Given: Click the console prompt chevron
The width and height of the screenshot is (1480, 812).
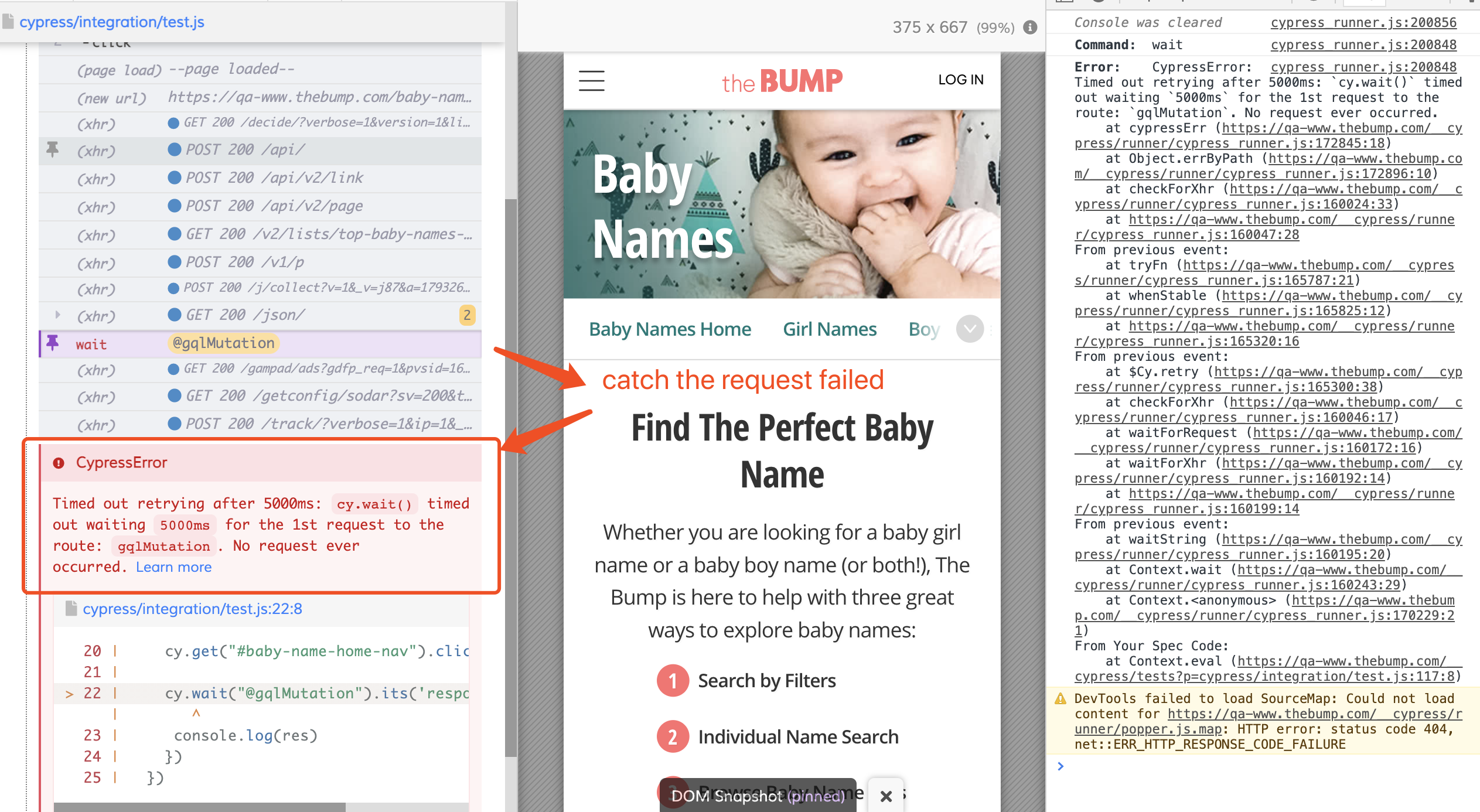Looking at the screenshot, I should point(1060,766).
